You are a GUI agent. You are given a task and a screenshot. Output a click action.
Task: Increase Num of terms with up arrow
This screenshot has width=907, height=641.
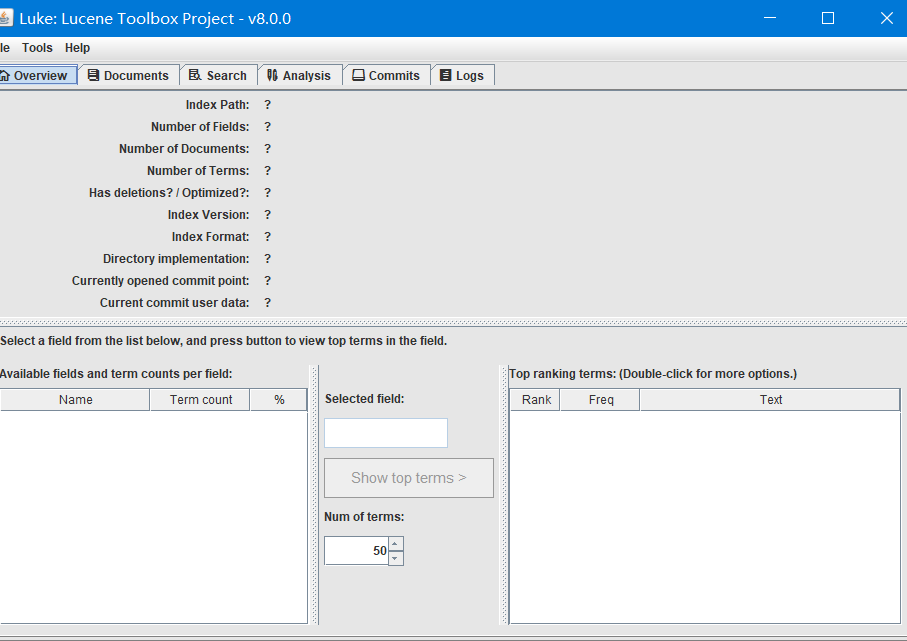point(396,544)
